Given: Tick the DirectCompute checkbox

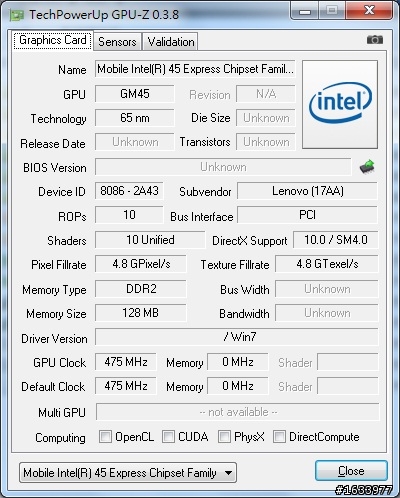Looking at the screenshot, I should pyautogui.click(x=279, y=436).
